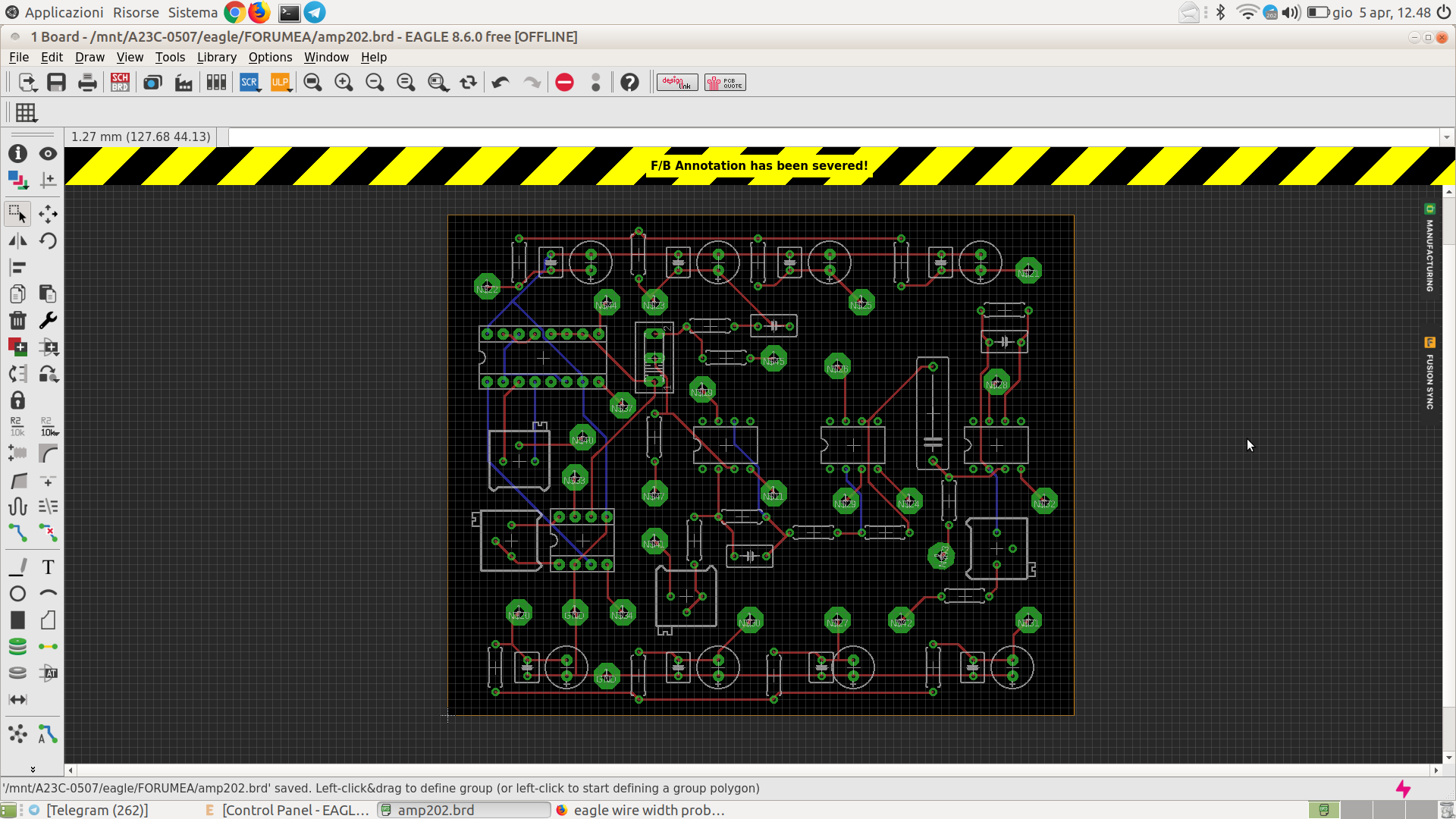Open the grid settings icon
The height and width of the screenshot is (819, 1456).
(x=26, y=113)
